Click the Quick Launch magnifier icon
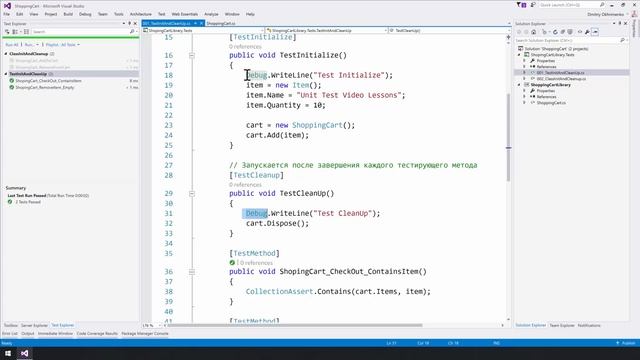The width and height of the screenshot is (640, 360). pyautogui.click(x=602, y=5)
